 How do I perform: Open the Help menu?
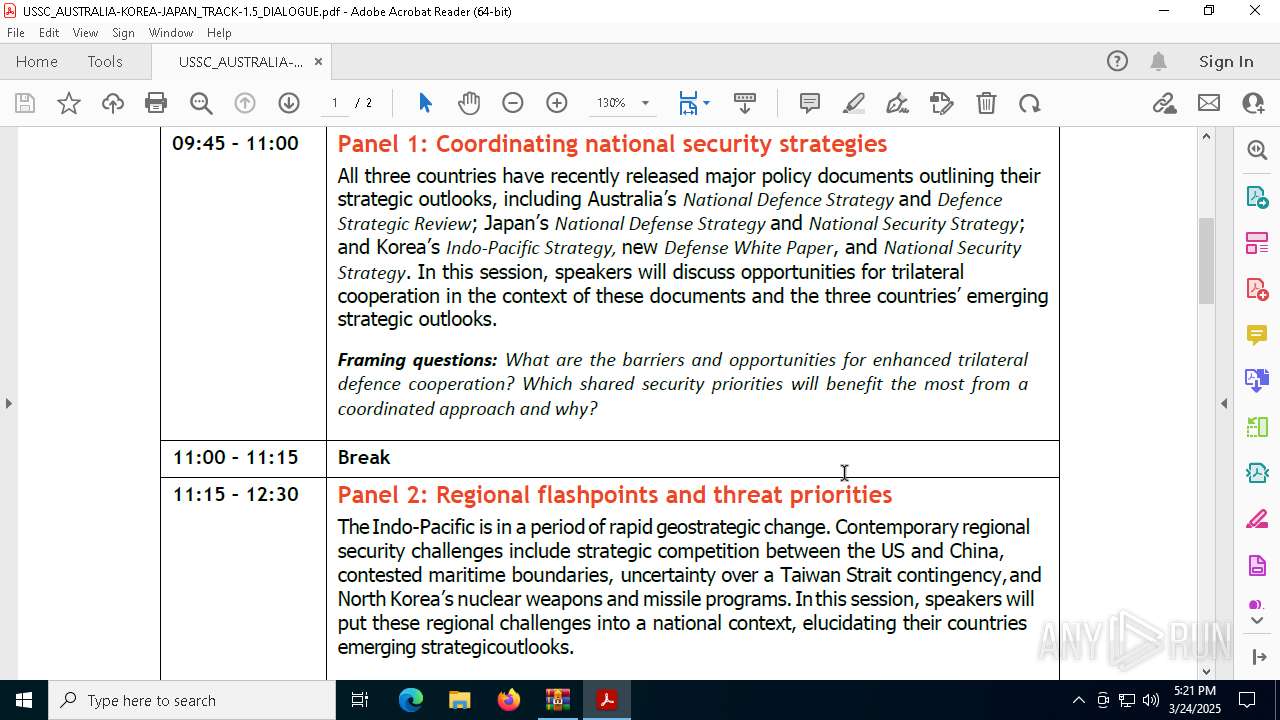[219, 33]
